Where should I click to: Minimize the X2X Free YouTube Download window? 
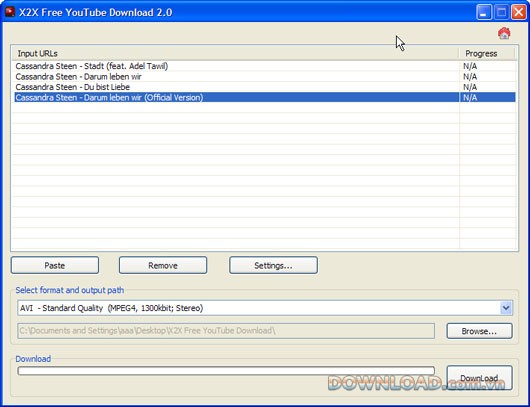(484, 13)
